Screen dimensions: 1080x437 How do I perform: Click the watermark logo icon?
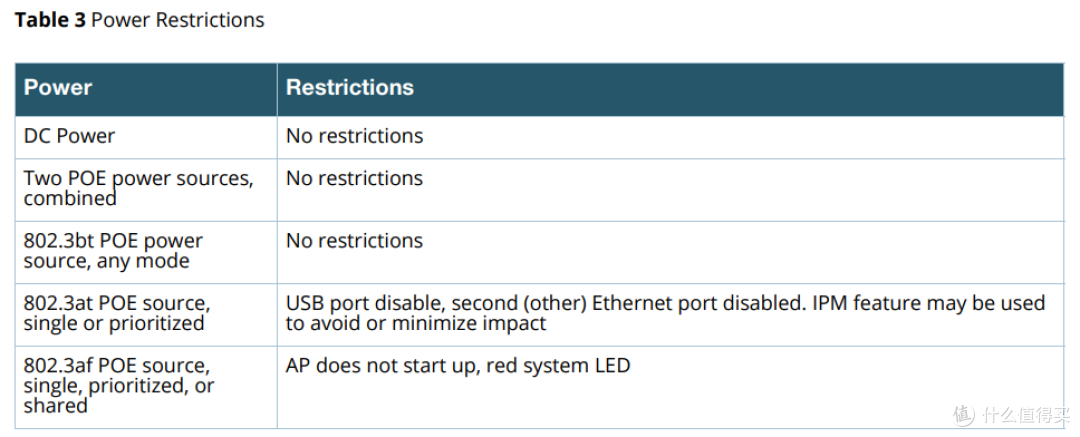(x=964, y=414)
